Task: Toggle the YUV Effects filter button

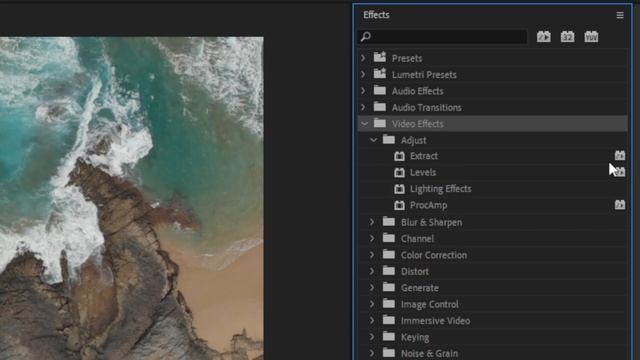Action: click(591, 37)
